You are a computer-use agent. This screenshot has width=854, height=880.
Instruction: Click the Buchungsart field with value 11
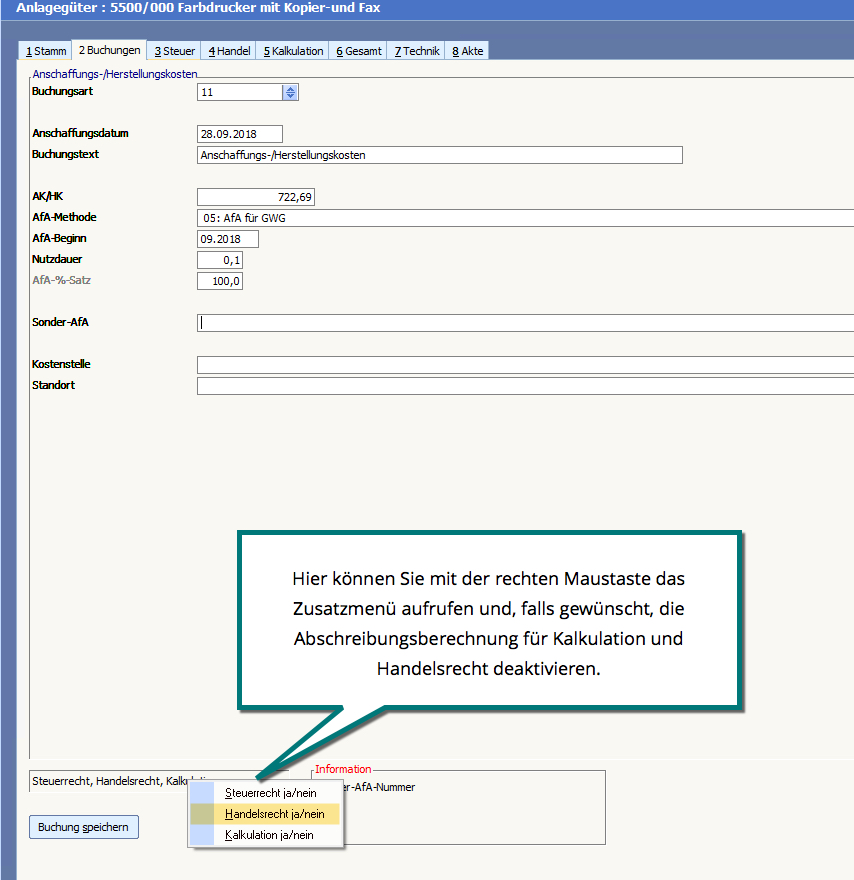click(x=240, y=92)
